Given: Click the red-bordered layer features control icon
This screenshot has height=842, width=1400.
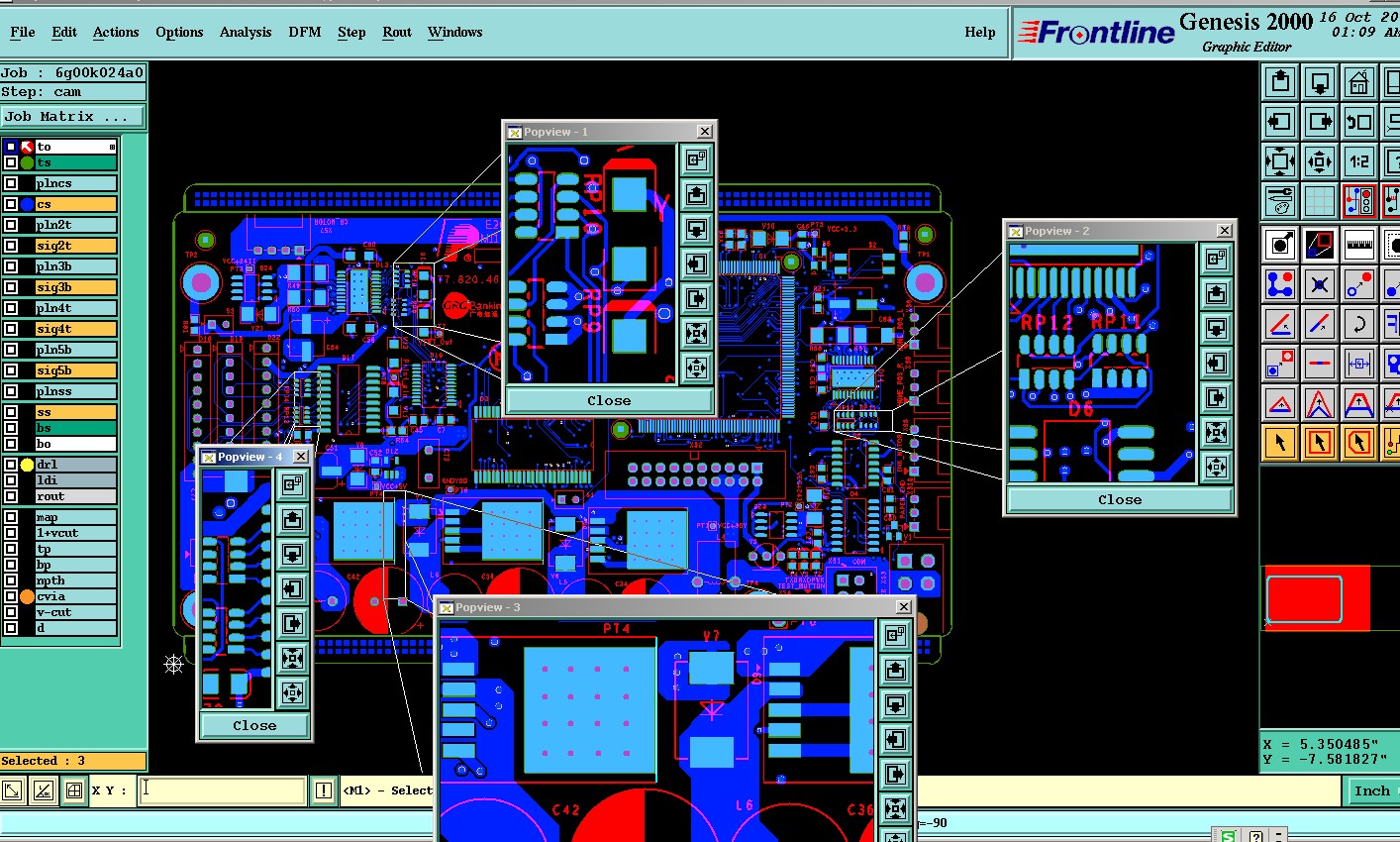Looking at the screenshot, I should 1359,201.
